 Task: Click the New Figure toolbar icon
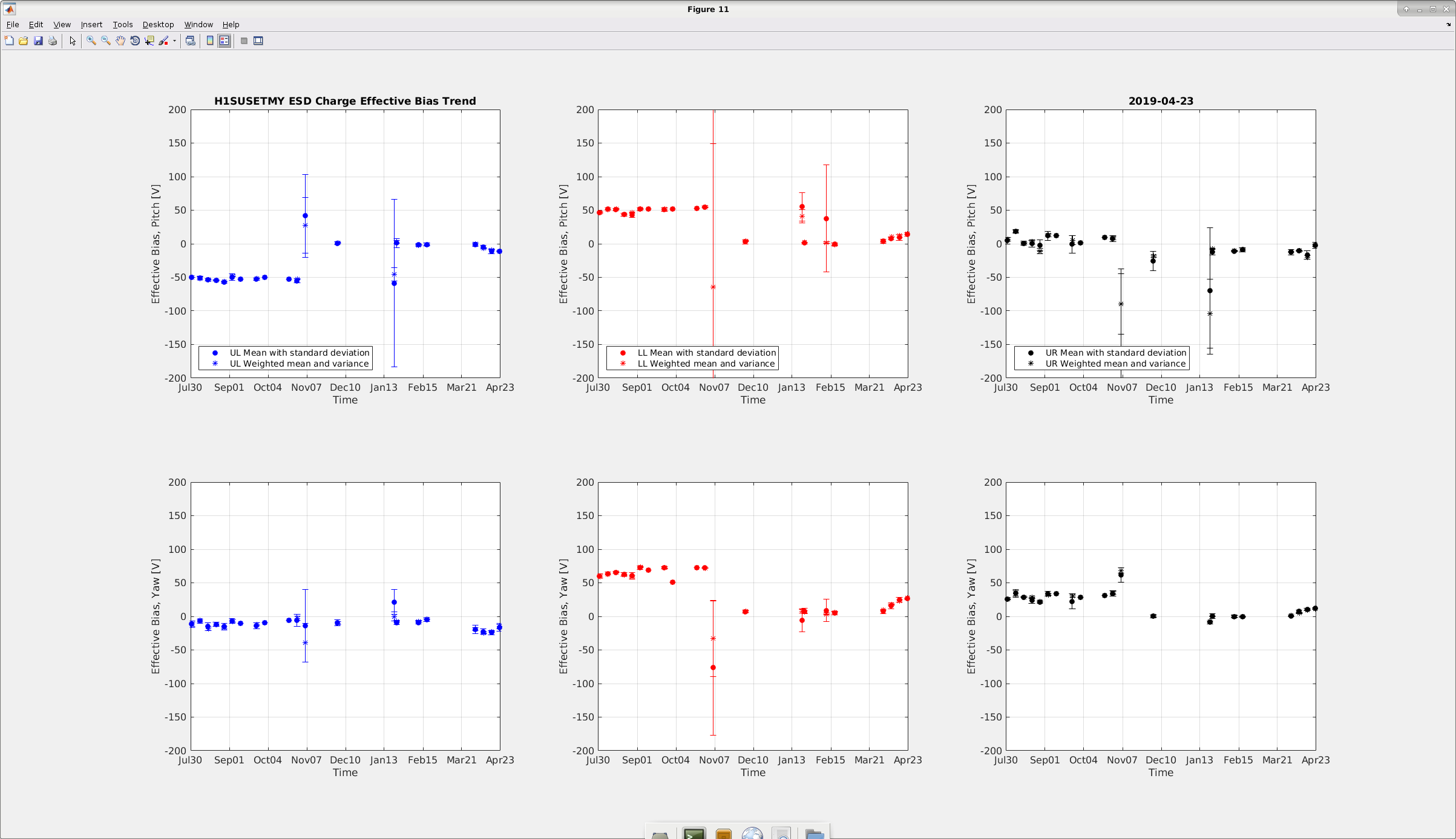point(9,41)
